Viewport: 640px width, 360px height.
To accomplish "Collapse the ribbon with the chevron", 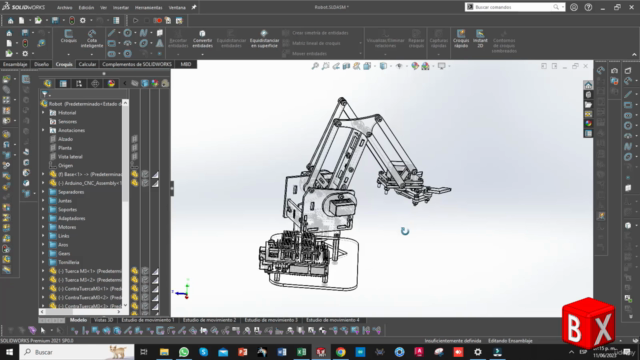I will [634, 55].
